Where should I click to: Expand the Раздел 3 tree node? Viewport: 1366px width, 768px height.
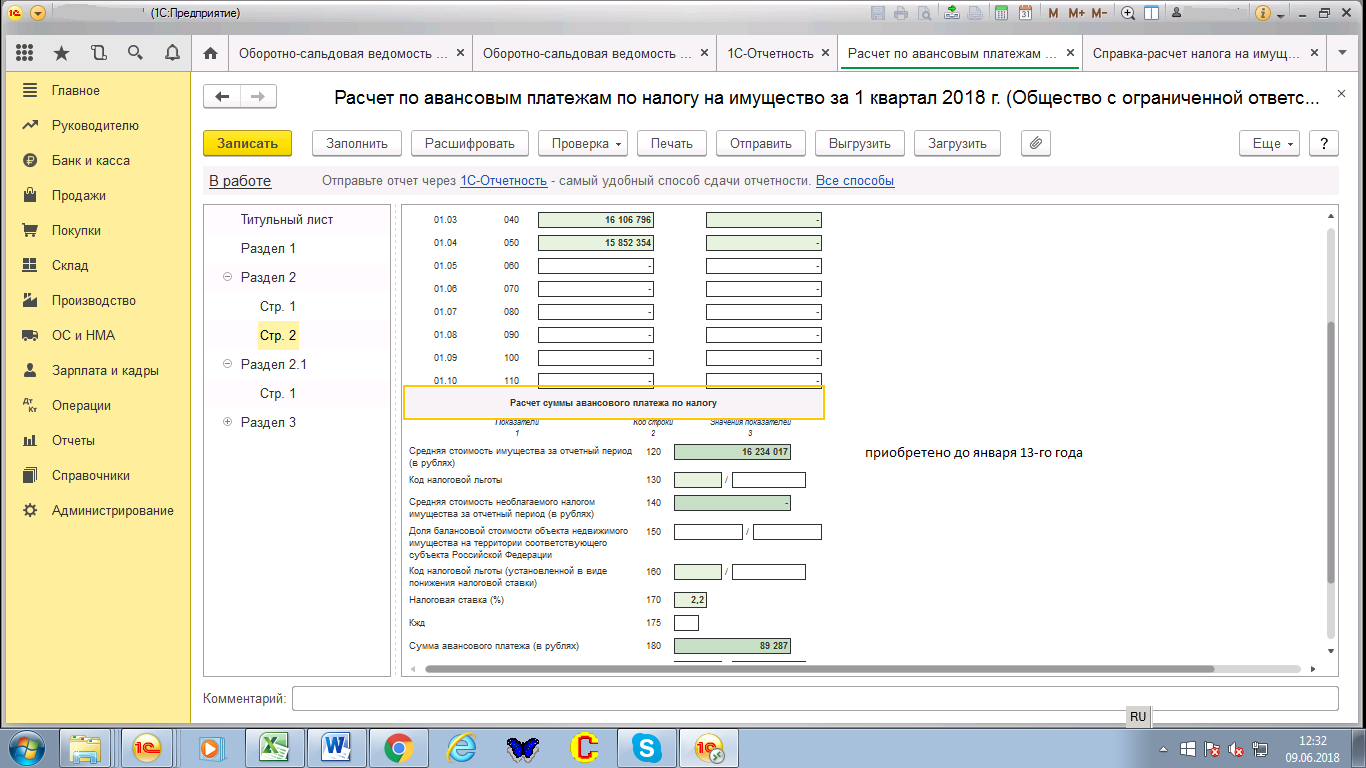(x=227, y=423)
